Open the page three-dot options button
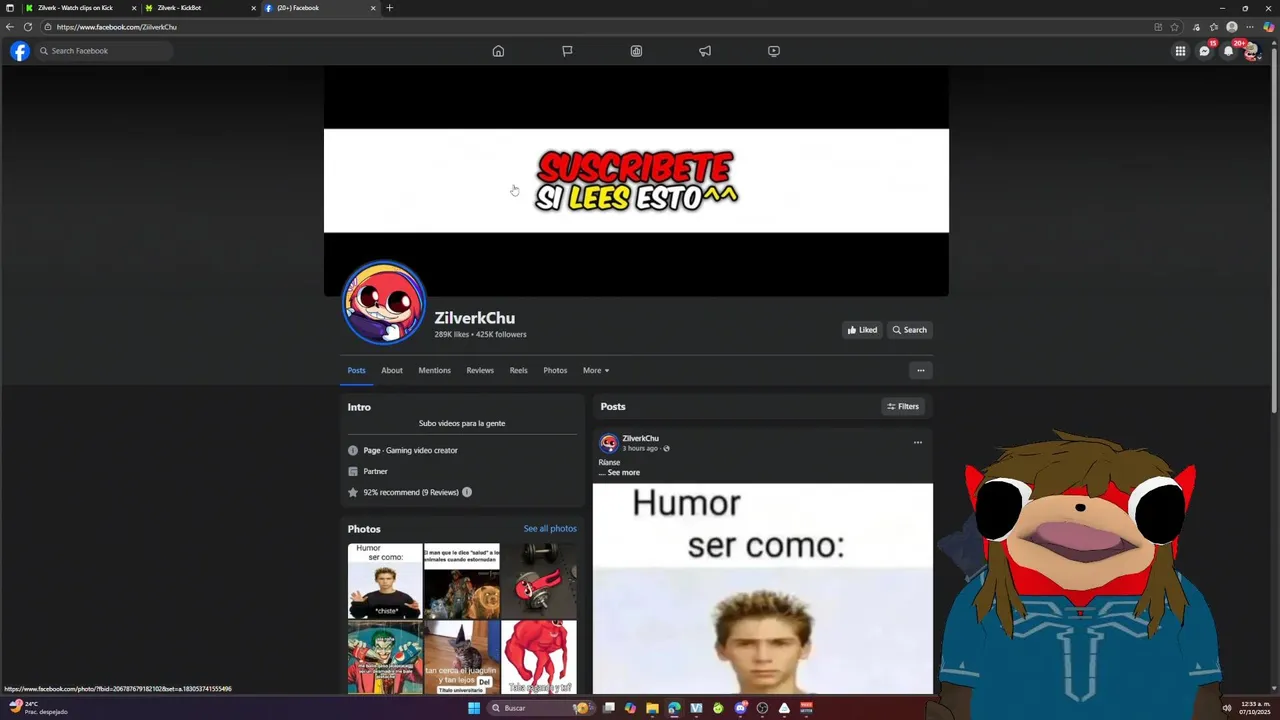The image size is (1280, 720). point(921,370)
